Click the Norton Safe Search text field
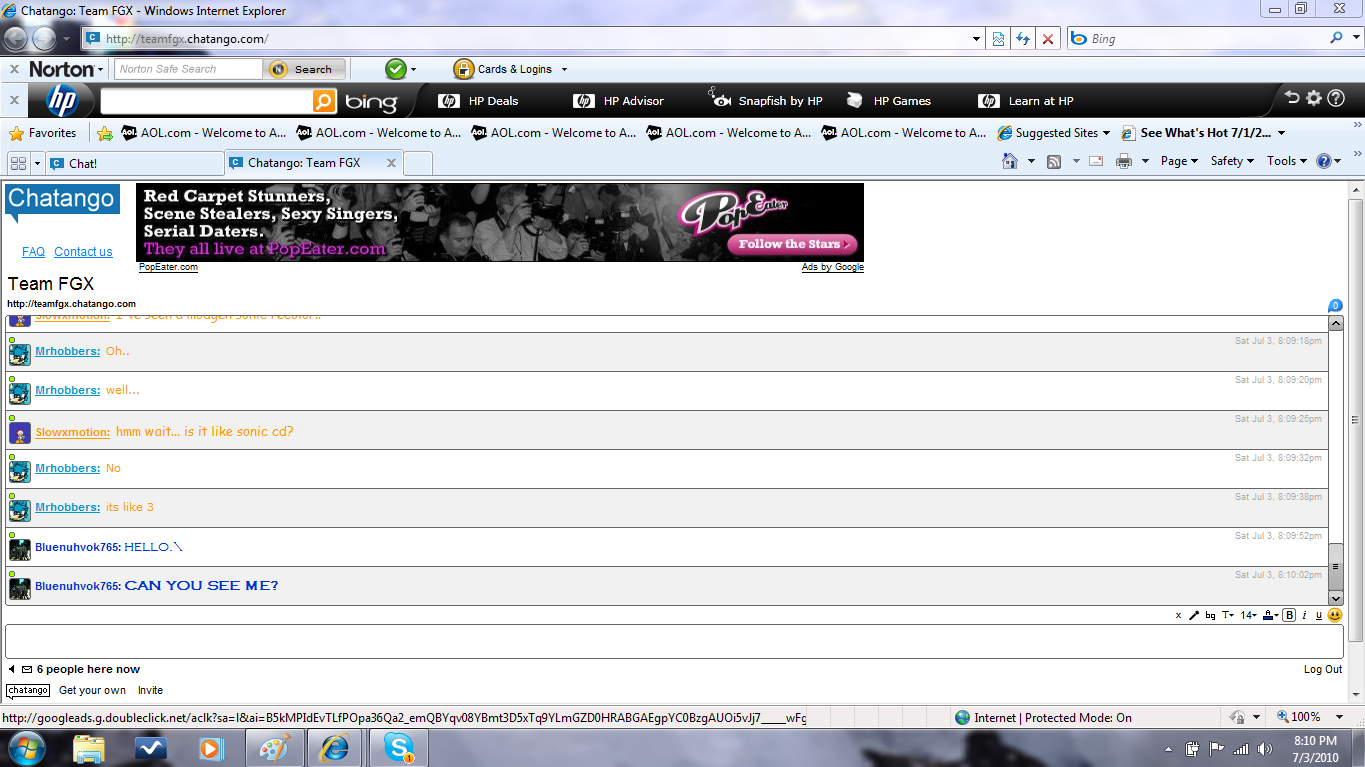1365x767 pixels. point(189,69)
